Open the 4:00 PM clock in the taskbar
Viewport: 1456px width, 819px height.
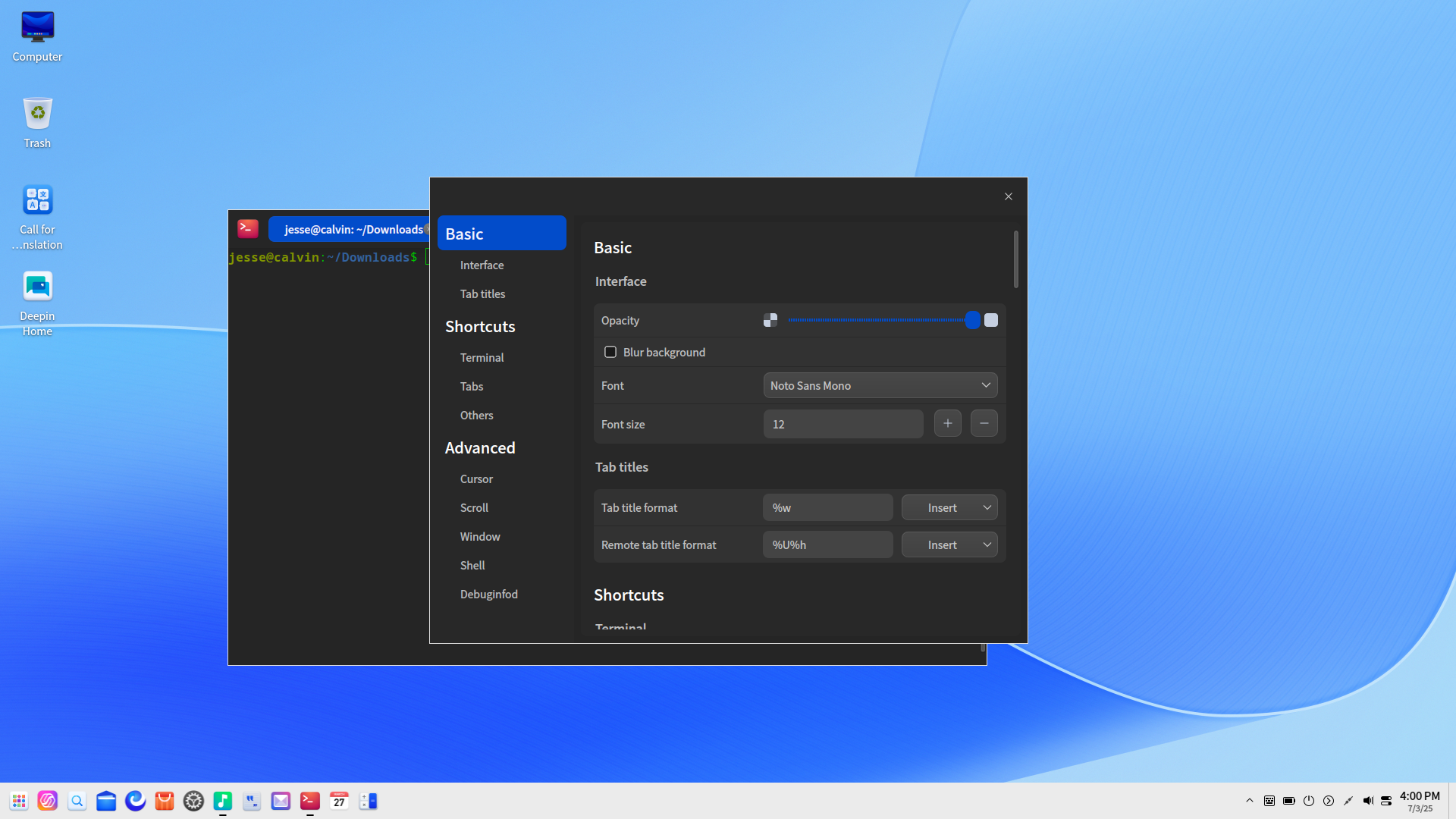(x=1420, y=801)
